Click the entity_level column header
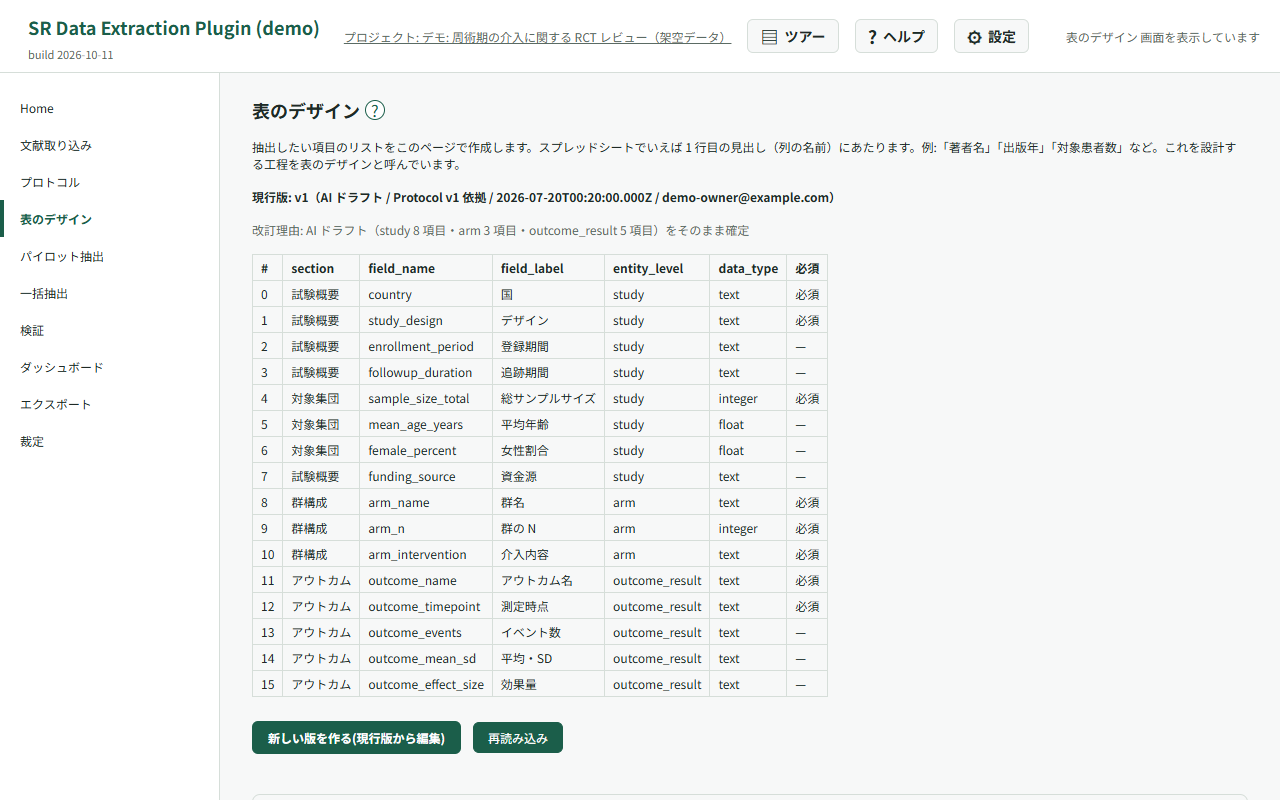Screen dimensions: 1280x800 657,268
